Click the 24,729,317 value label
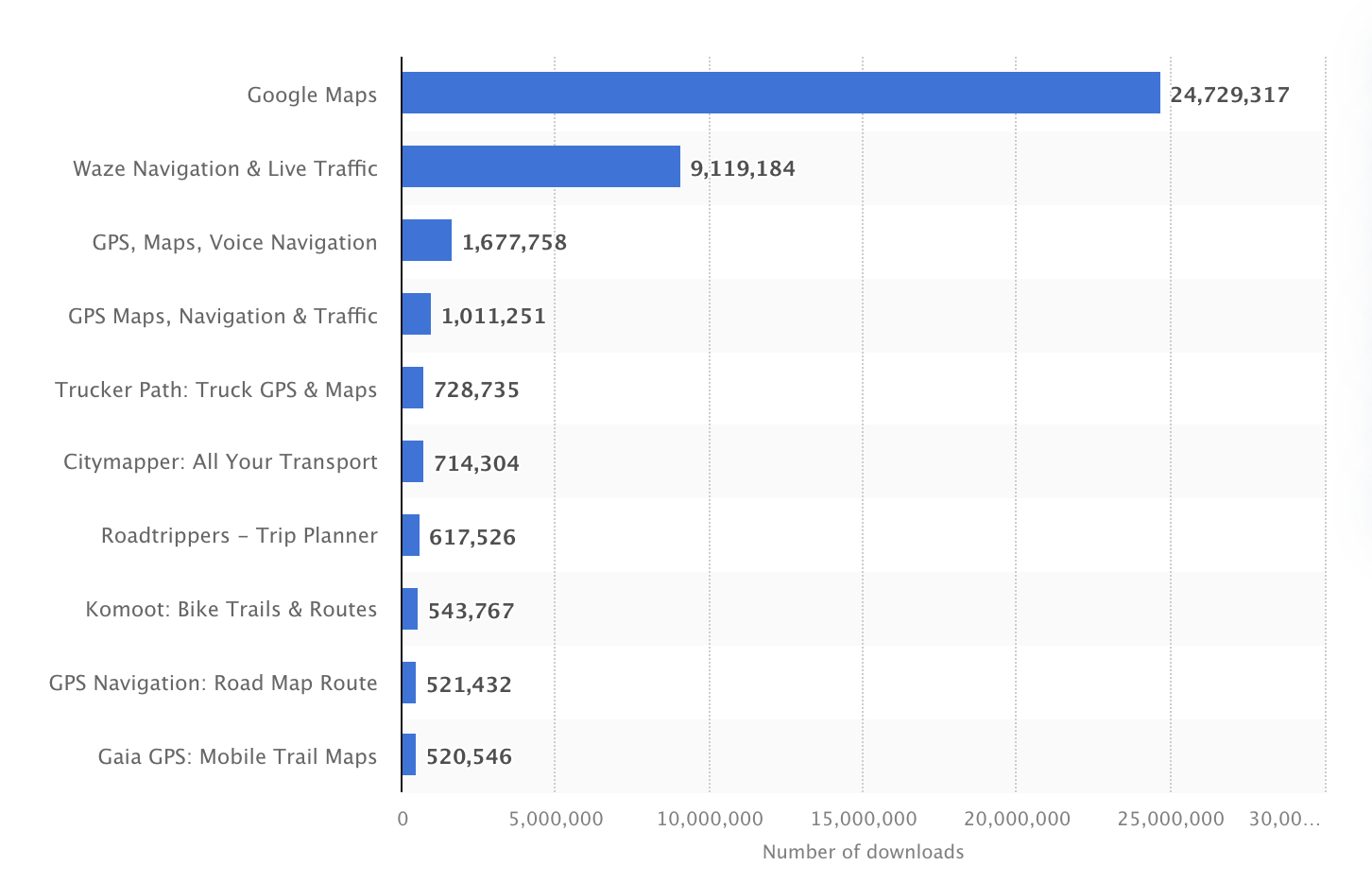1372x883 pixels. tap(1229, 95)
